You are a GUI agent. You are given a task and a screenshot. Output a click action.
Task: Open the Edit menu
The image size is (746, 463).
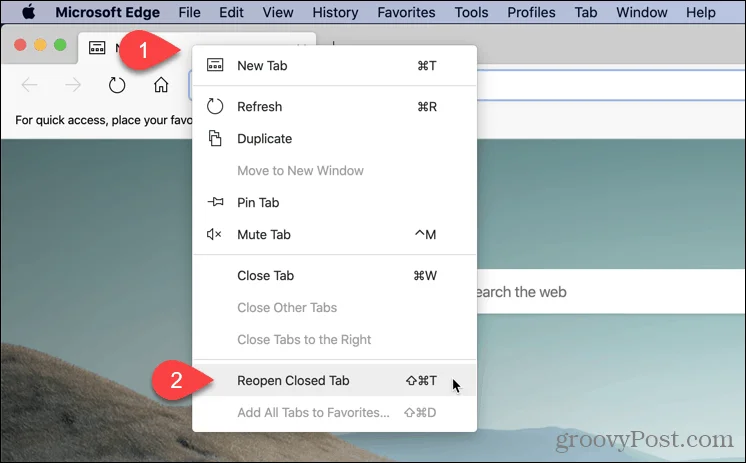coord(231,12)
